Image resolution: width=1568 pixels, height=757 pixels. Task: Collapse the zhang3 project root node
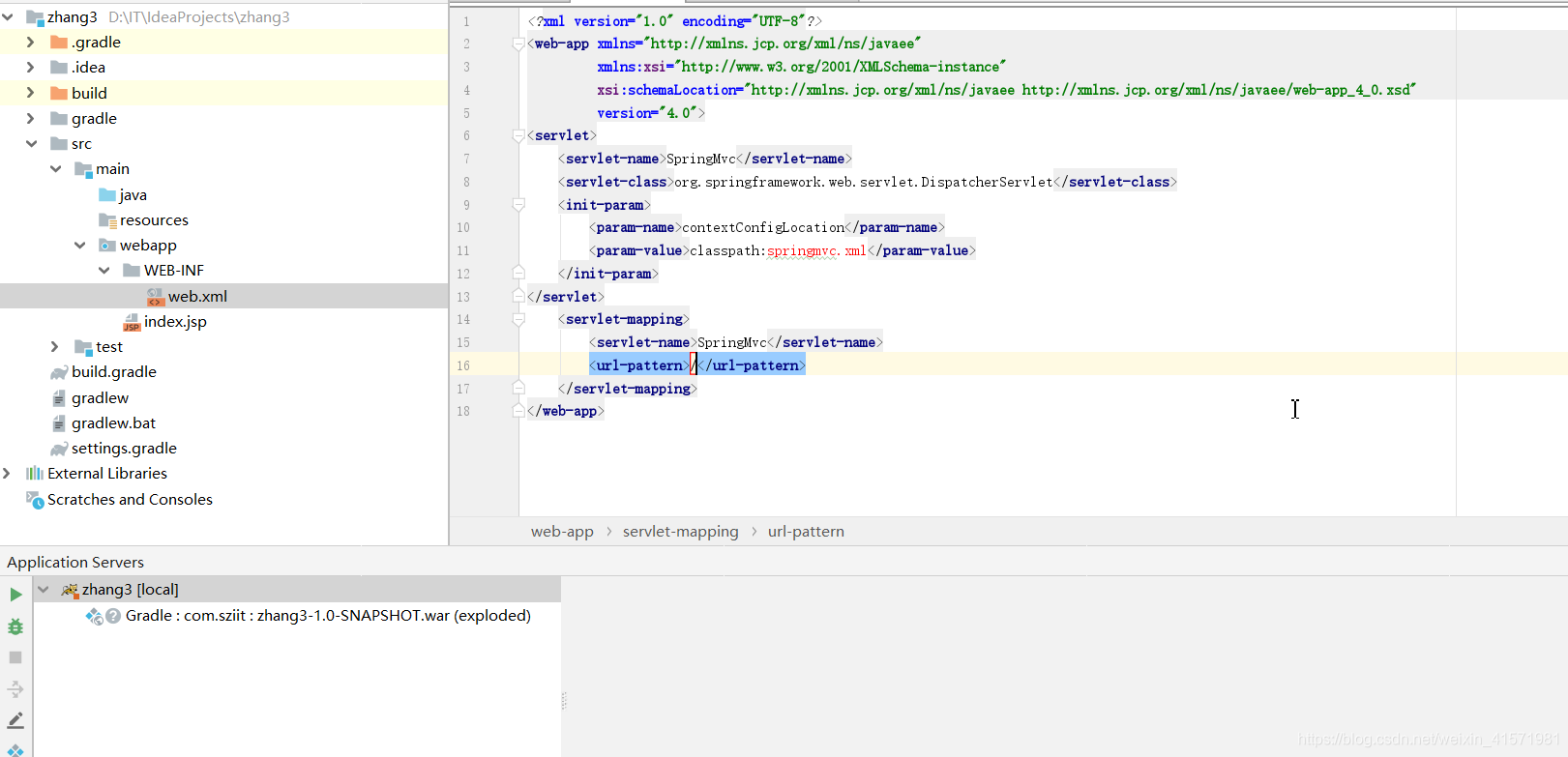pos(8,17)
